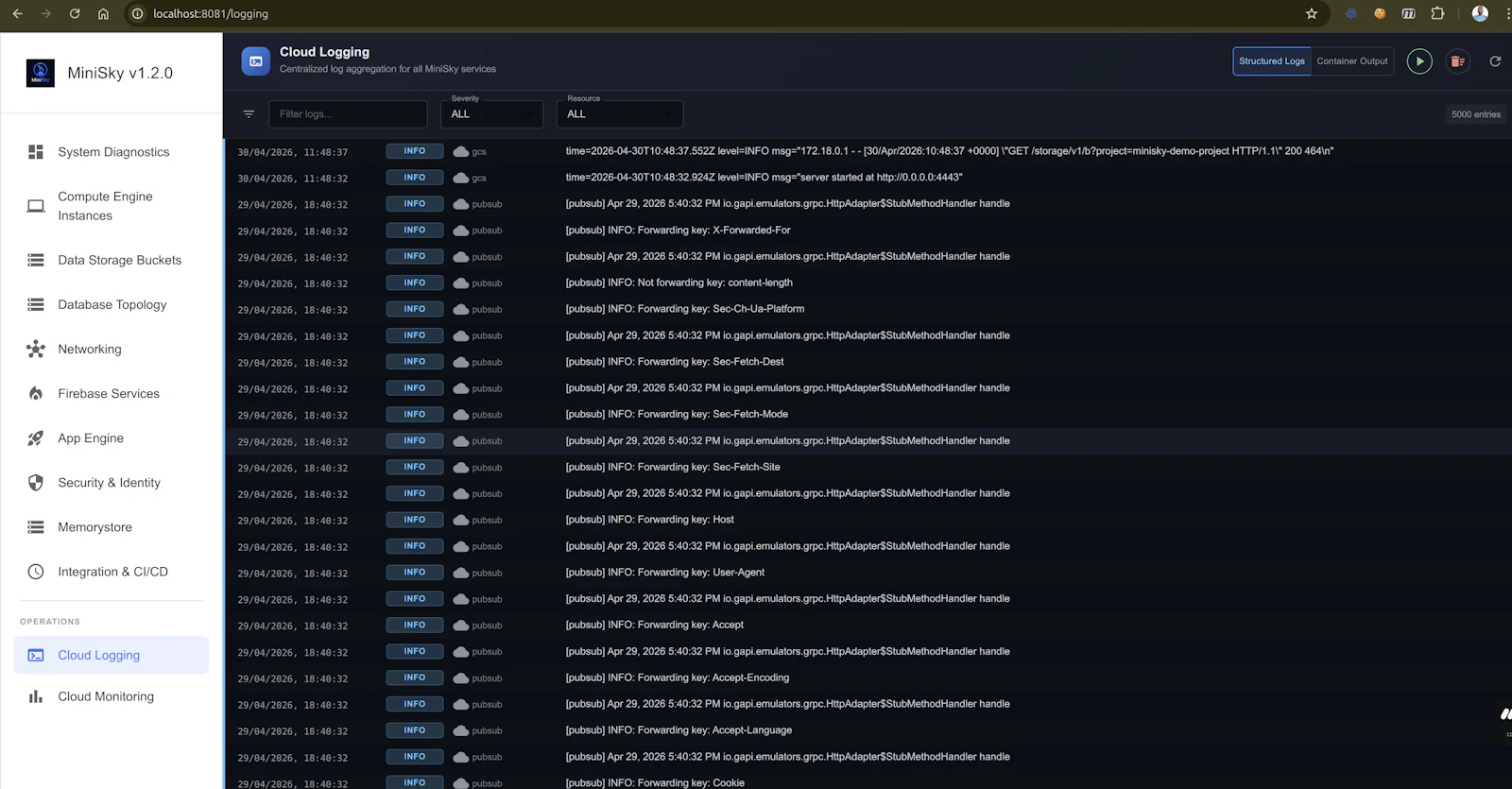Select 'Forwarding key: User-Agent' log entry
Viewport: 1512px width, 789px height.
point(665,573)
